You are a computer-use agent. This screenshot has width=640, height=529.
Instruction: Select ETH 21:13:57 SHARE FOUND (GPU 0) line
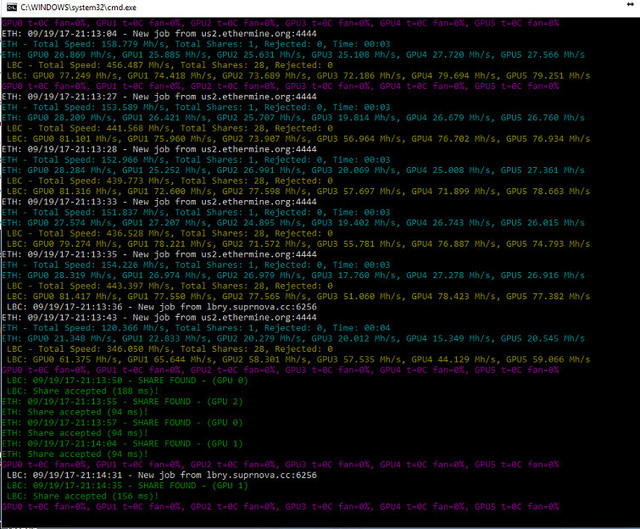tap(122, 423)
